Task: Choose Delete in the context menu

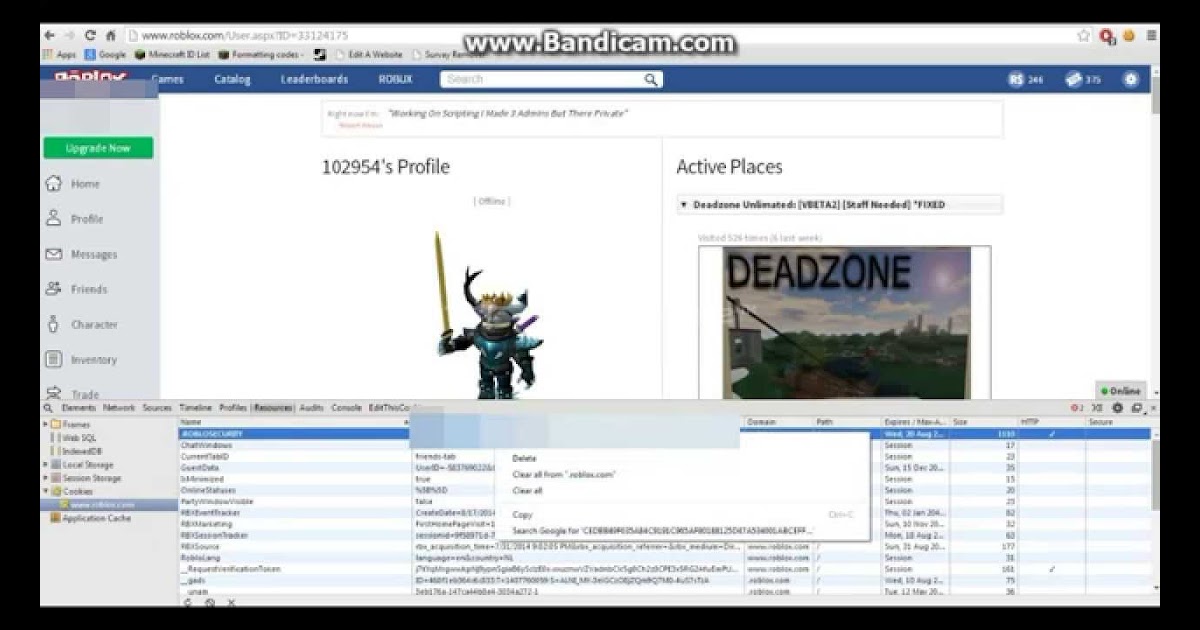Action: pos(524,458)
